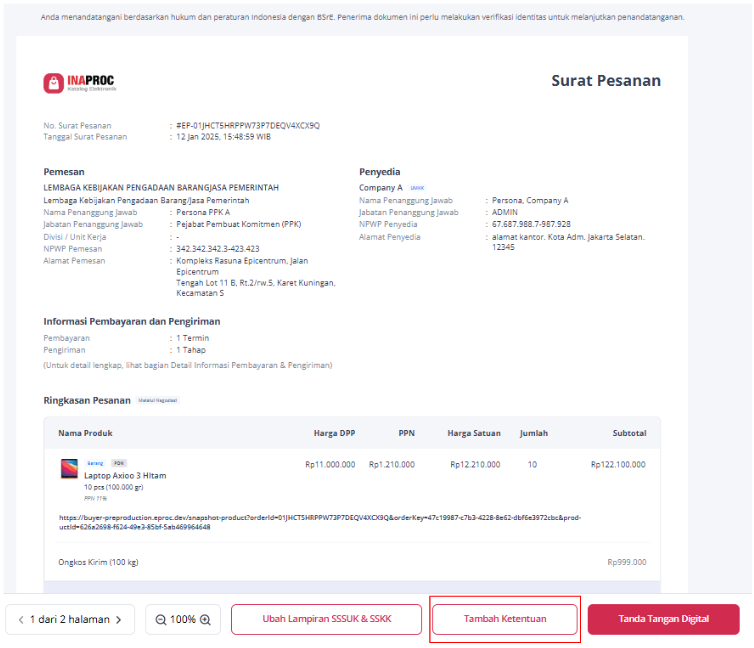Click the date 12 Jan 2025, 15:48:59 WIB
This screenshot has width=754, height=648.
(x=223, y=137)
